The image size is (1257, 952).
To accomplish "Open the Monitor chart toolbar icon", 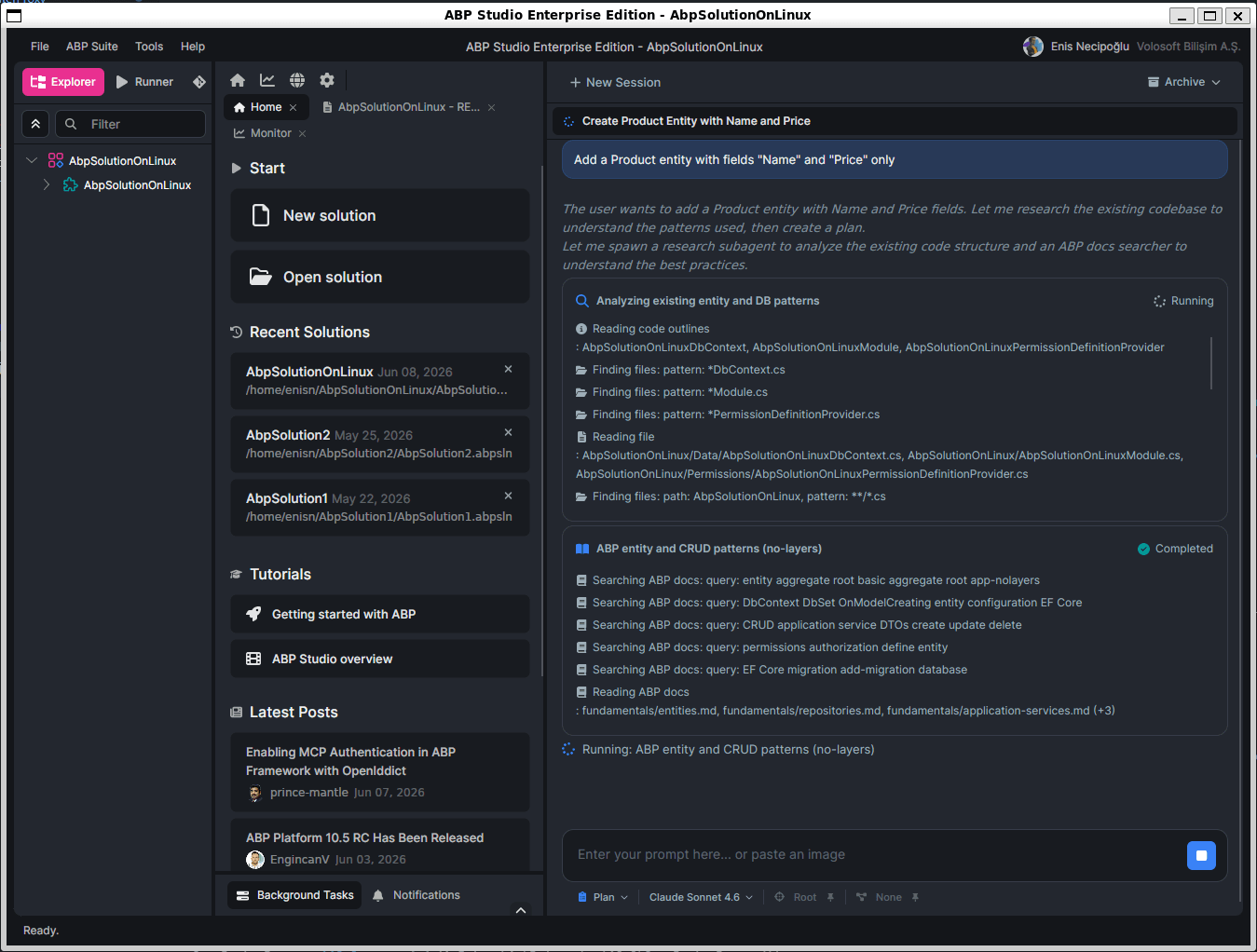I will (267, 80).
